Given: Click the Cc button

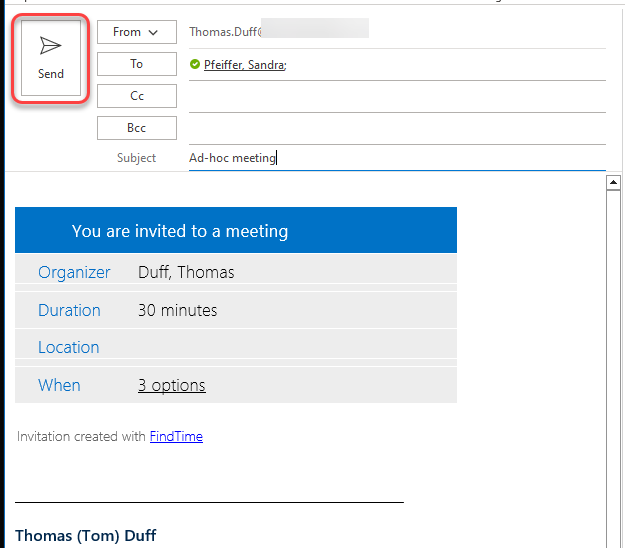Looking at the screenshot, I should (136, 96).
